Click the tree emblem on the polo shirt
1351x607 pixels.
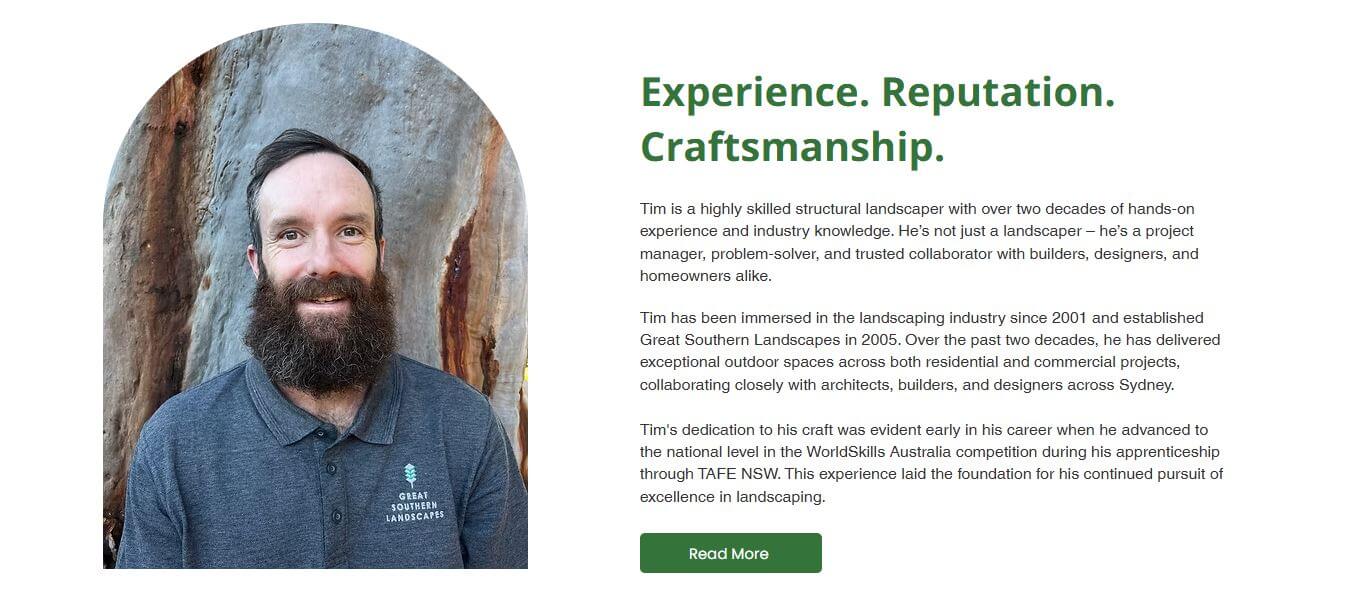coord(410,475)
